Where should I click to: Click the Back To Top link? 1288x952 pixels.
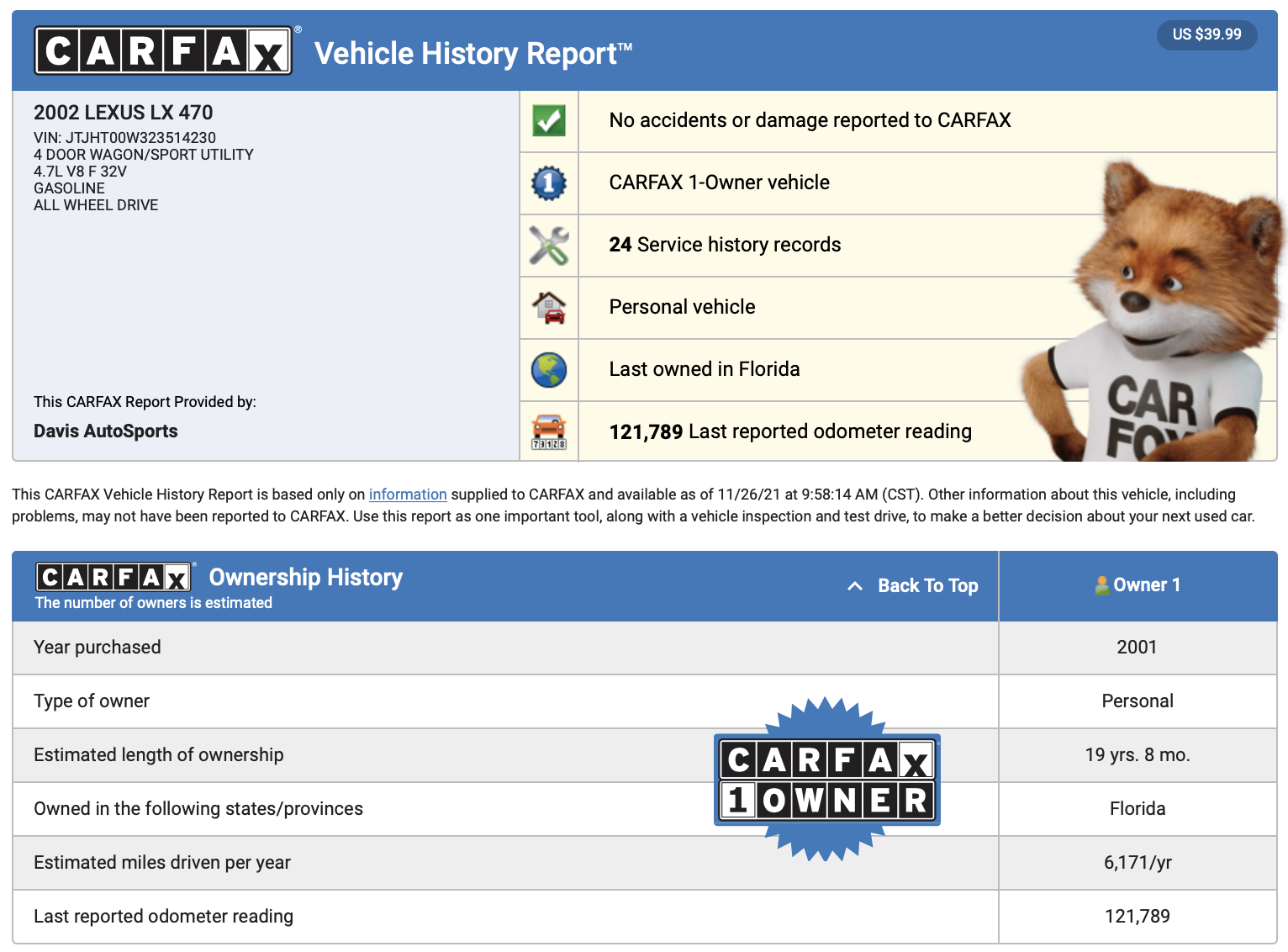click(x=927, y=585)
